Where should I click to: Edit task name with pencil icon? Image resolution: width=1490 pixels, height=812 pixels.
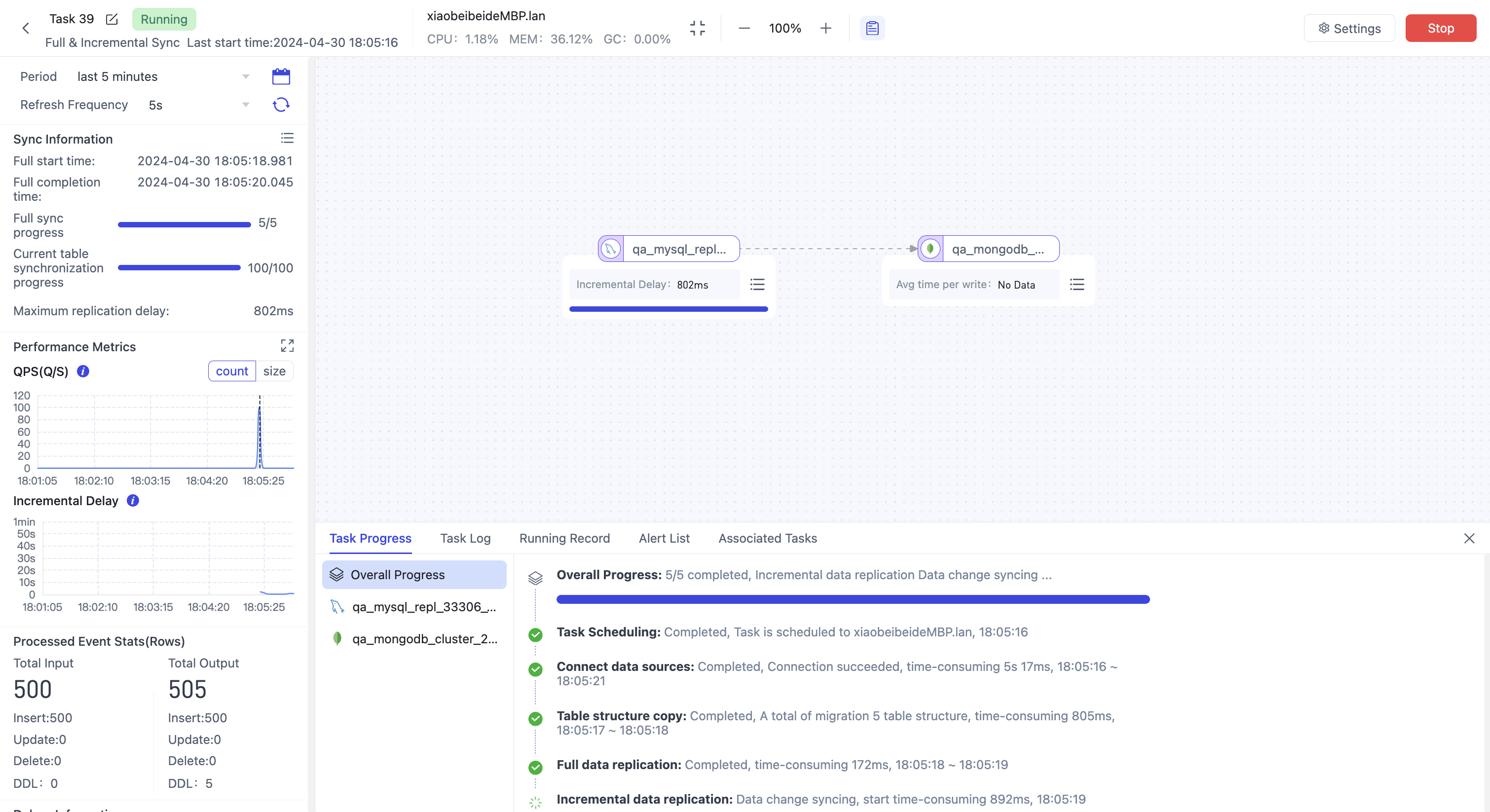point(112,20)
